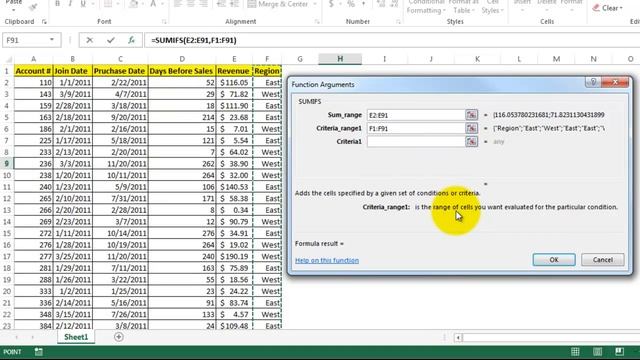Click the revenue cell $190.19
Screen dimensions: 640x360
(x=233, y=256)
